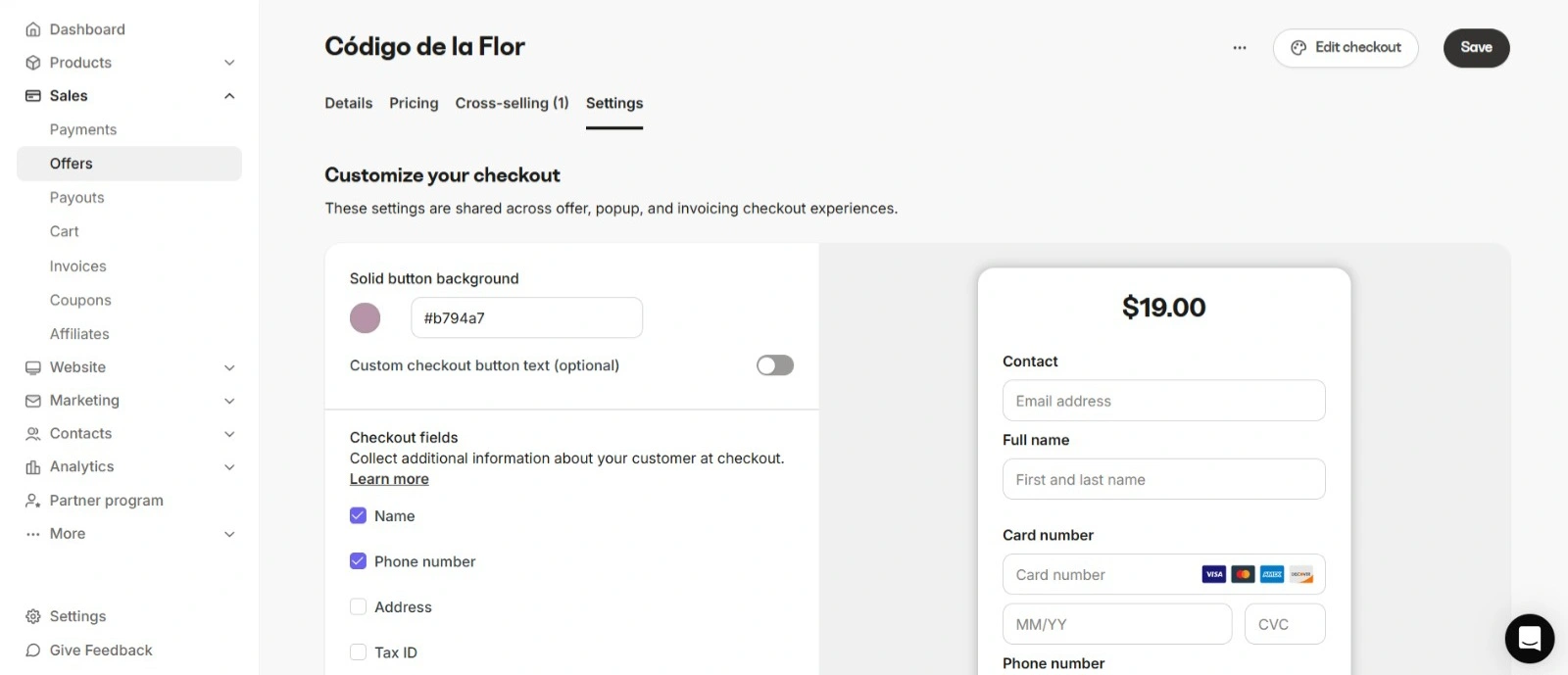Check the Tax ID checkbox
The image size is (1568, 675).
coord(359,652)
